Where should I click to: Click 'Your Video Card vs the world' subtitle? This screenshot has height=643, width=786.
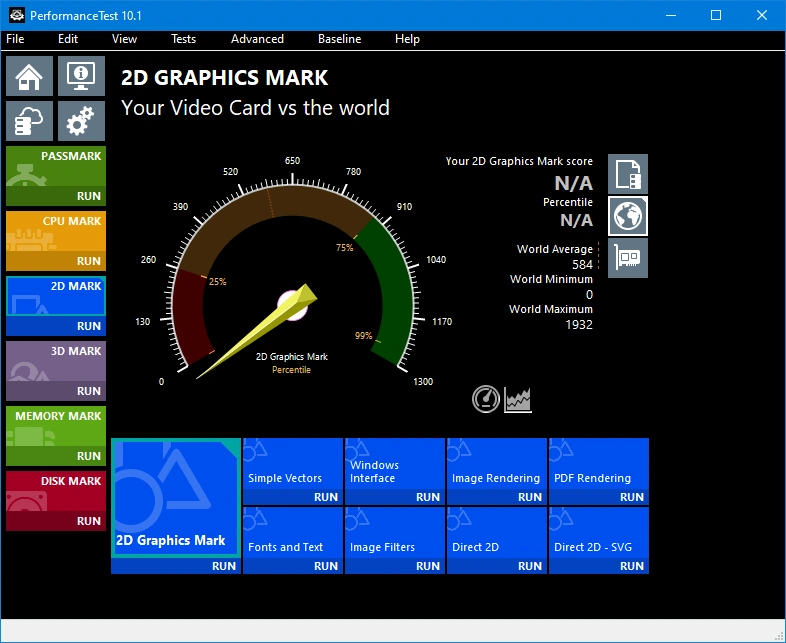click(255, 108)
